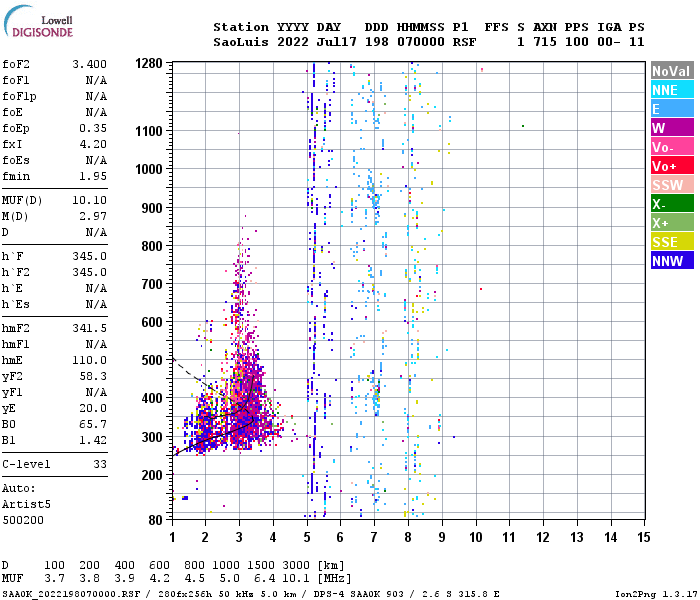700x600 pixels.
Task: Select the W direction legend swatch
Action: (x=672, y=128)
